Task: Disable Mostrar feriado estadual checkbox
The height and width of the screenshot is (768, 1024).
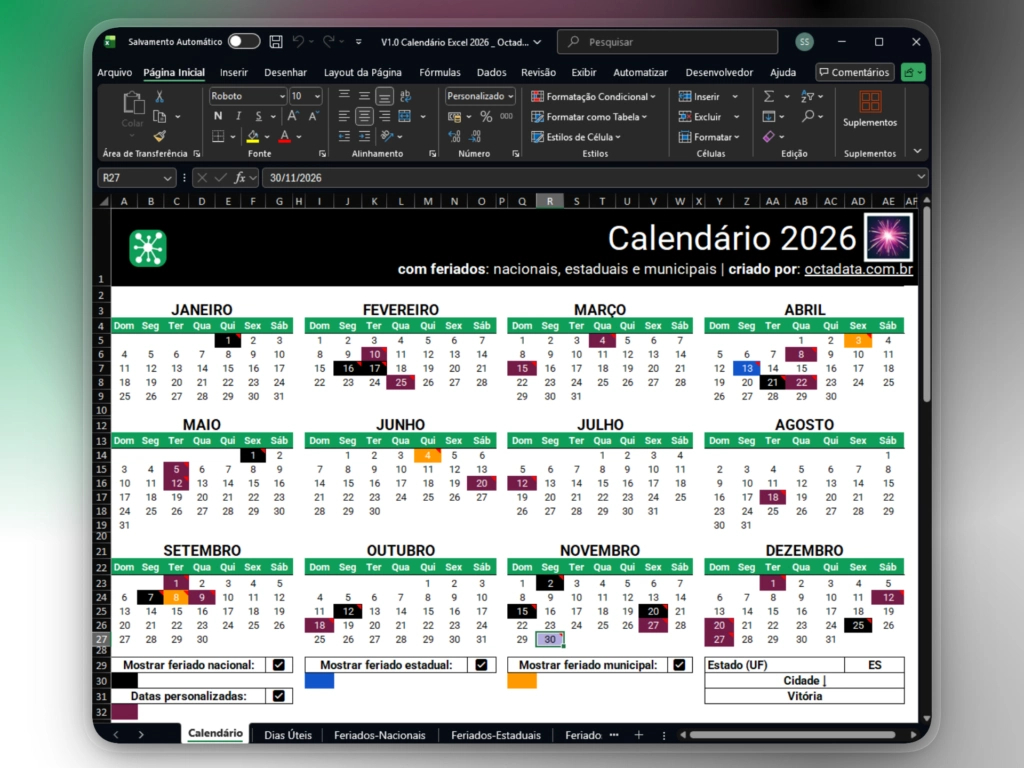Action: click(481, 664)
